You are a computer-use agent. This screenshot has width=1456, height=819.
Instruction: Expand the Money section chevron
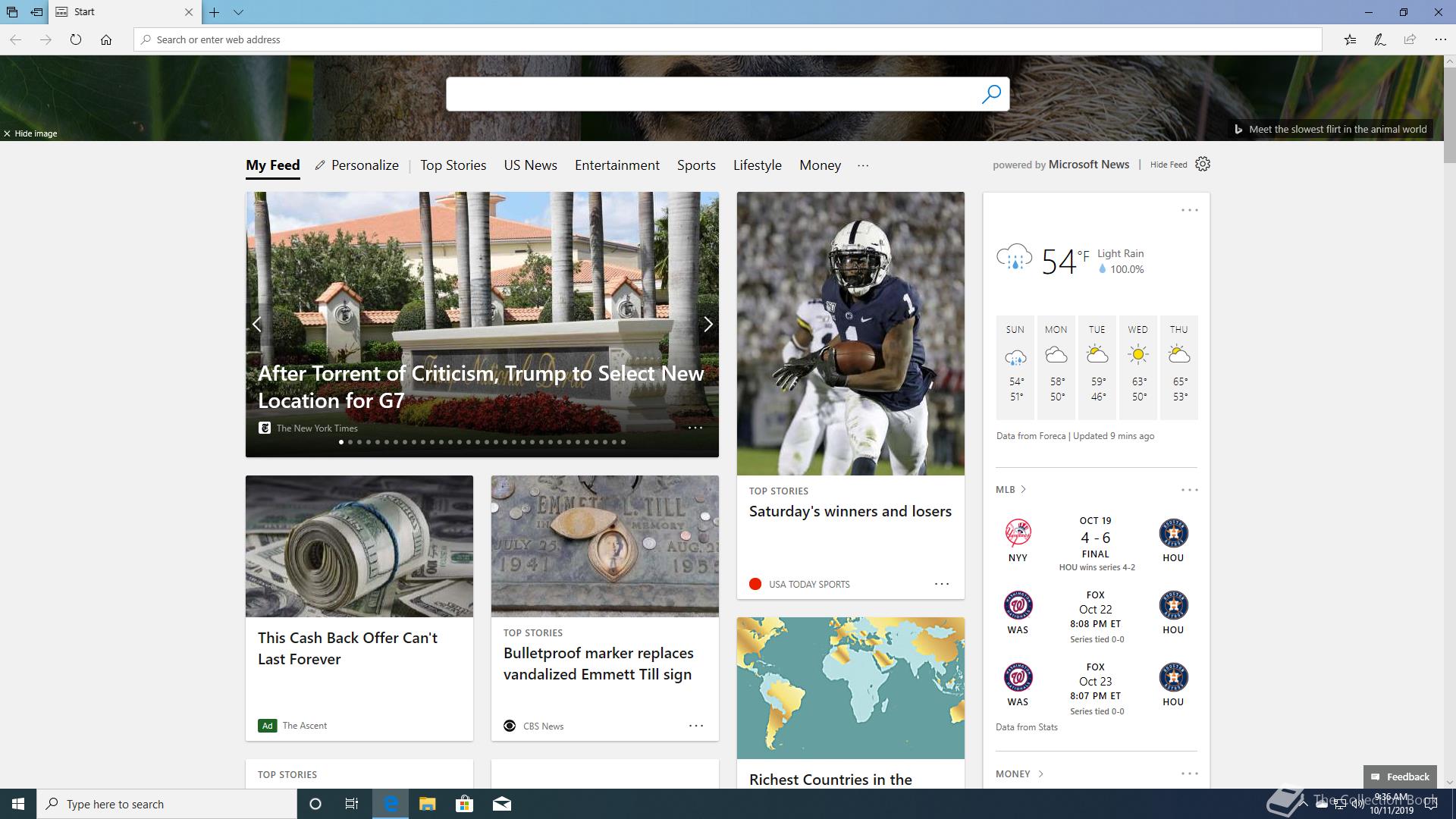pyautogui.click(x=1040, y=773)
